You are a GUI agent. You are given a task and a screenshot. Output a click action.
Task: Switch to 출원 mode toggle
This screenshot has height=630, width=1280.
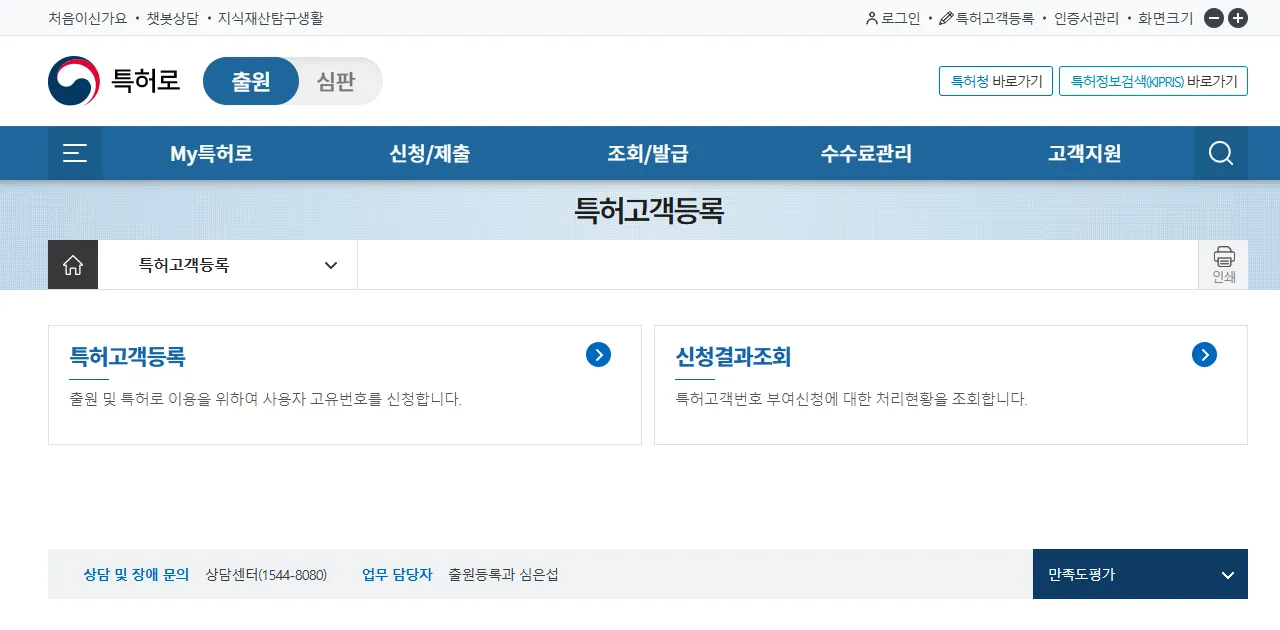(251, 81)
